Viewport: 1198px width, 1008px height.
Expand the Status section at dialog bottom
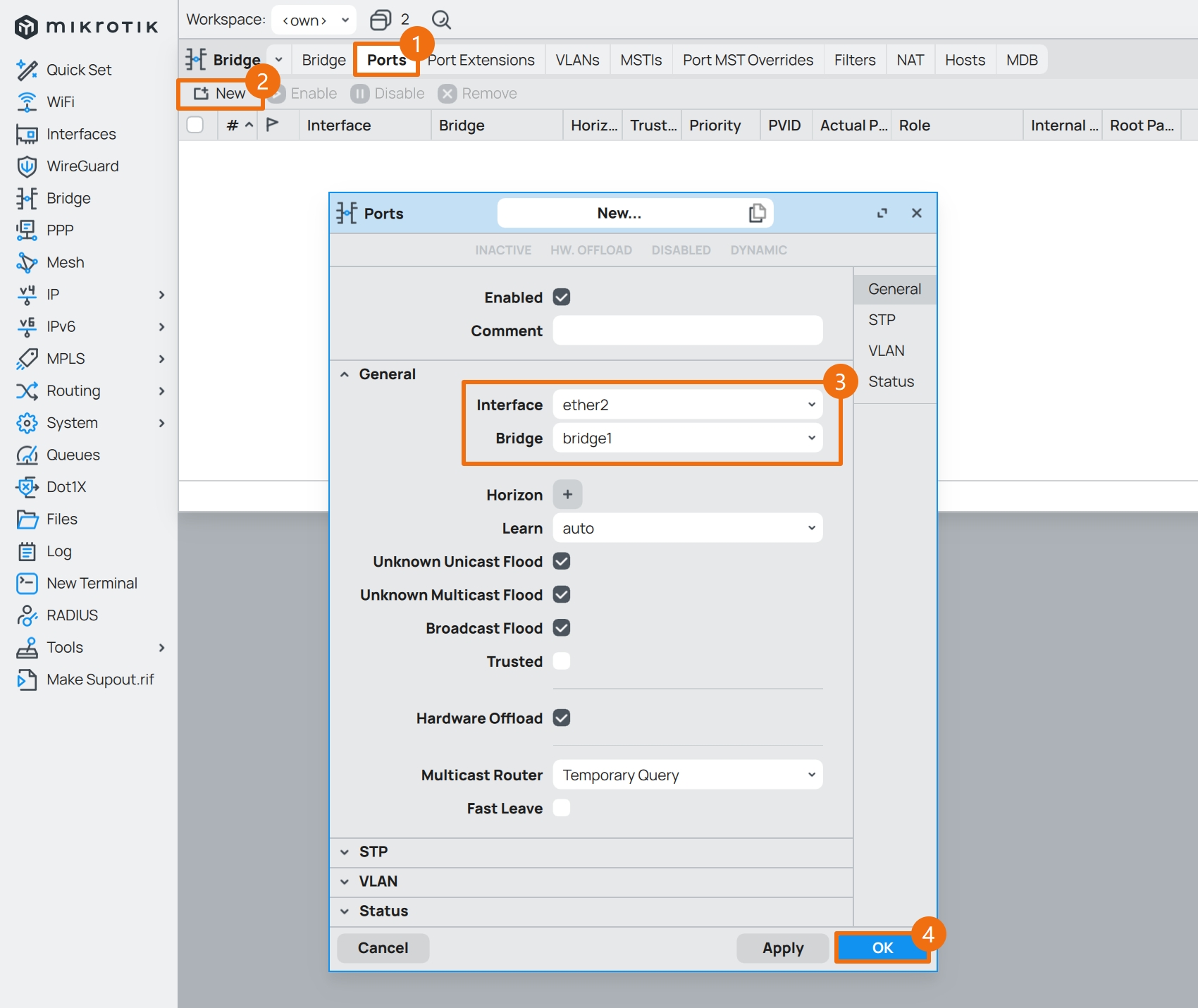click(x=345, y=911)
